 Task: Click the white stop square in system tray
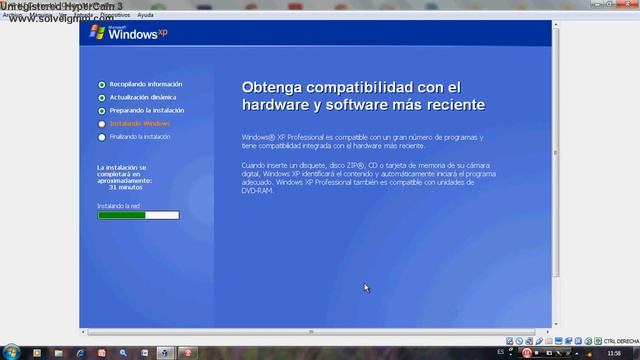(x=537, y=353)
